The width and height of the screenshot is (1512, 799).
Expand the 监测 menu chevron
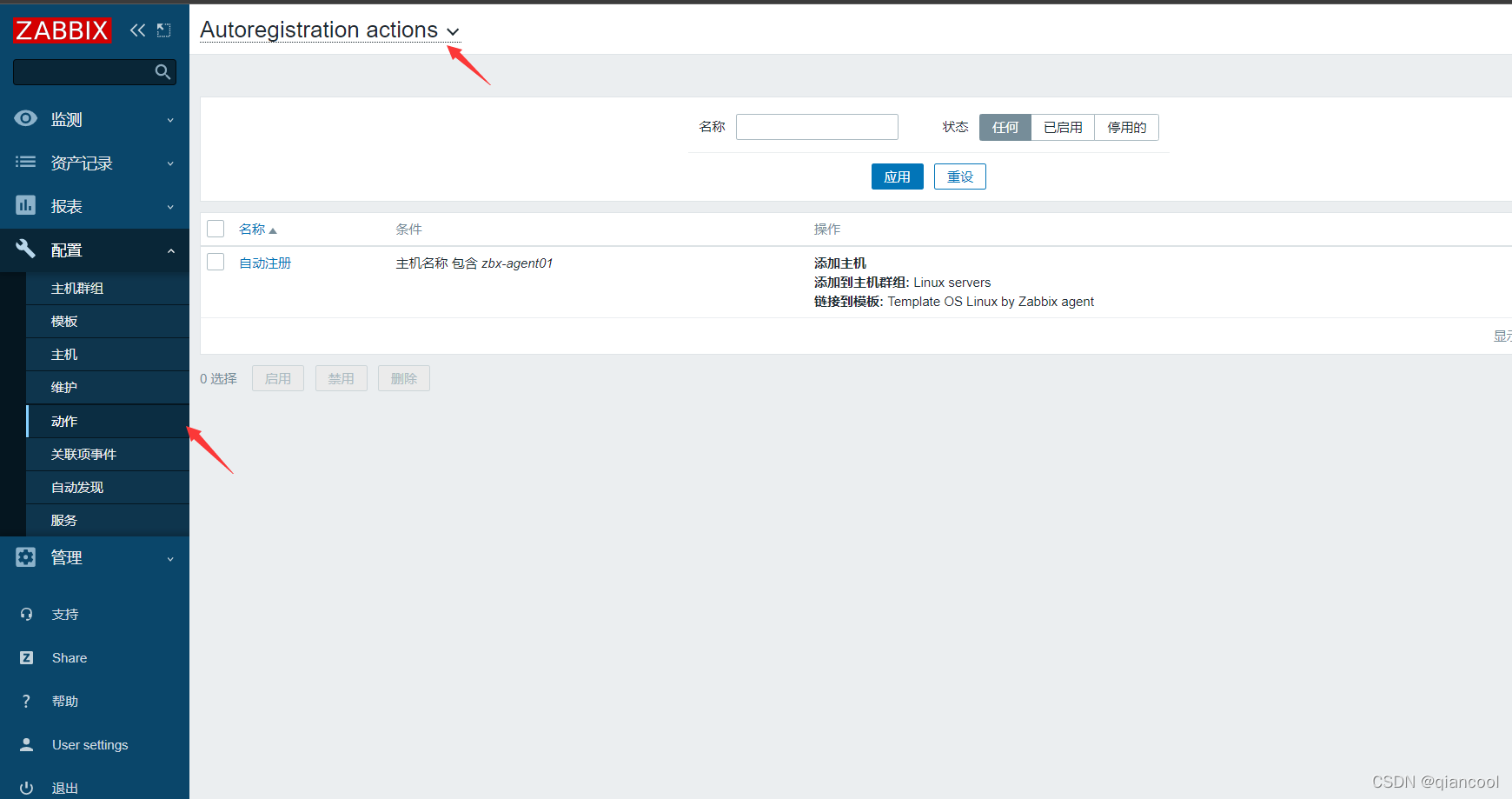pos(170,120)
